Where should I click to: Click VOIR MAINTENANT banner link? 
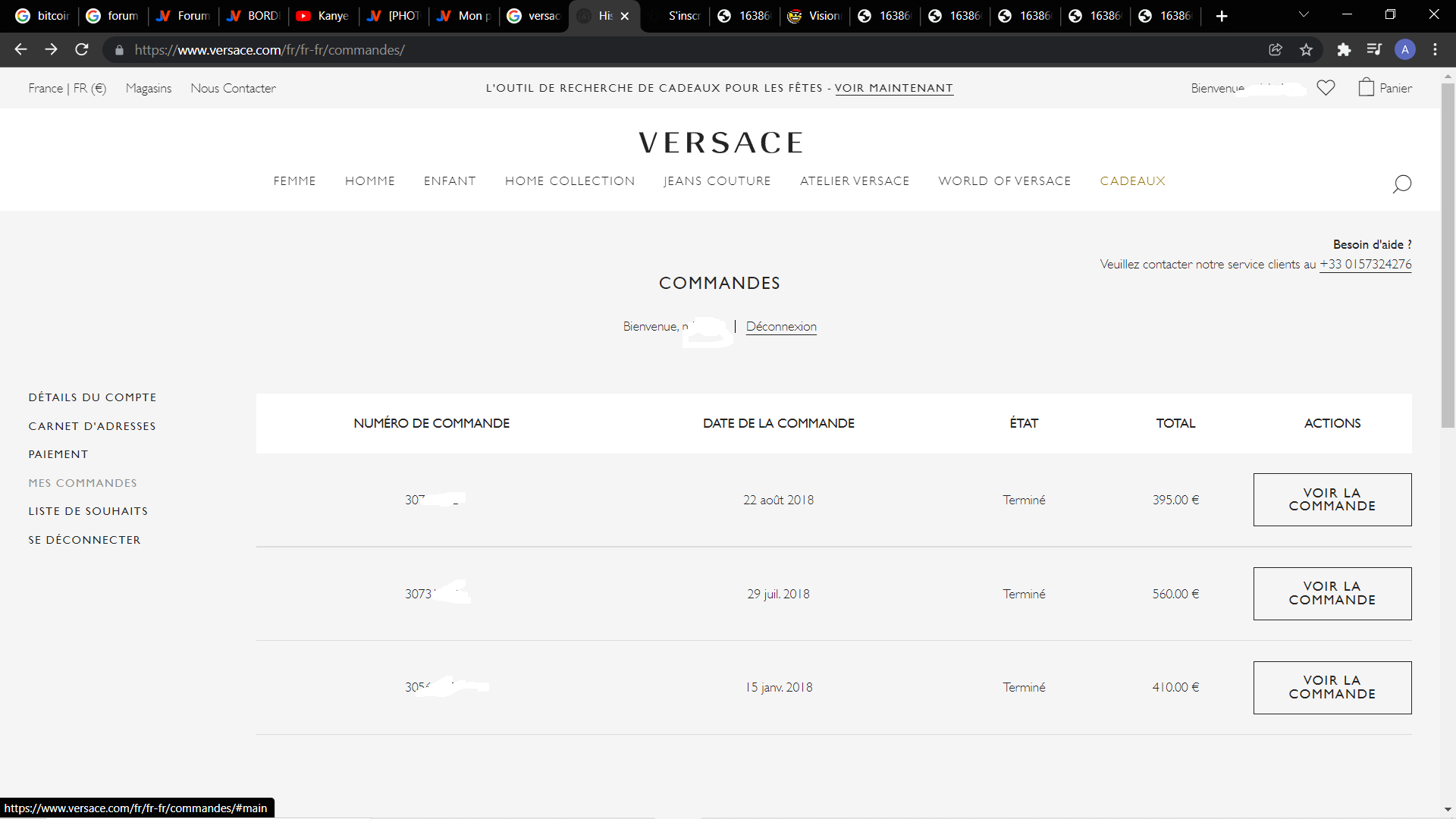tap(893, 88)
